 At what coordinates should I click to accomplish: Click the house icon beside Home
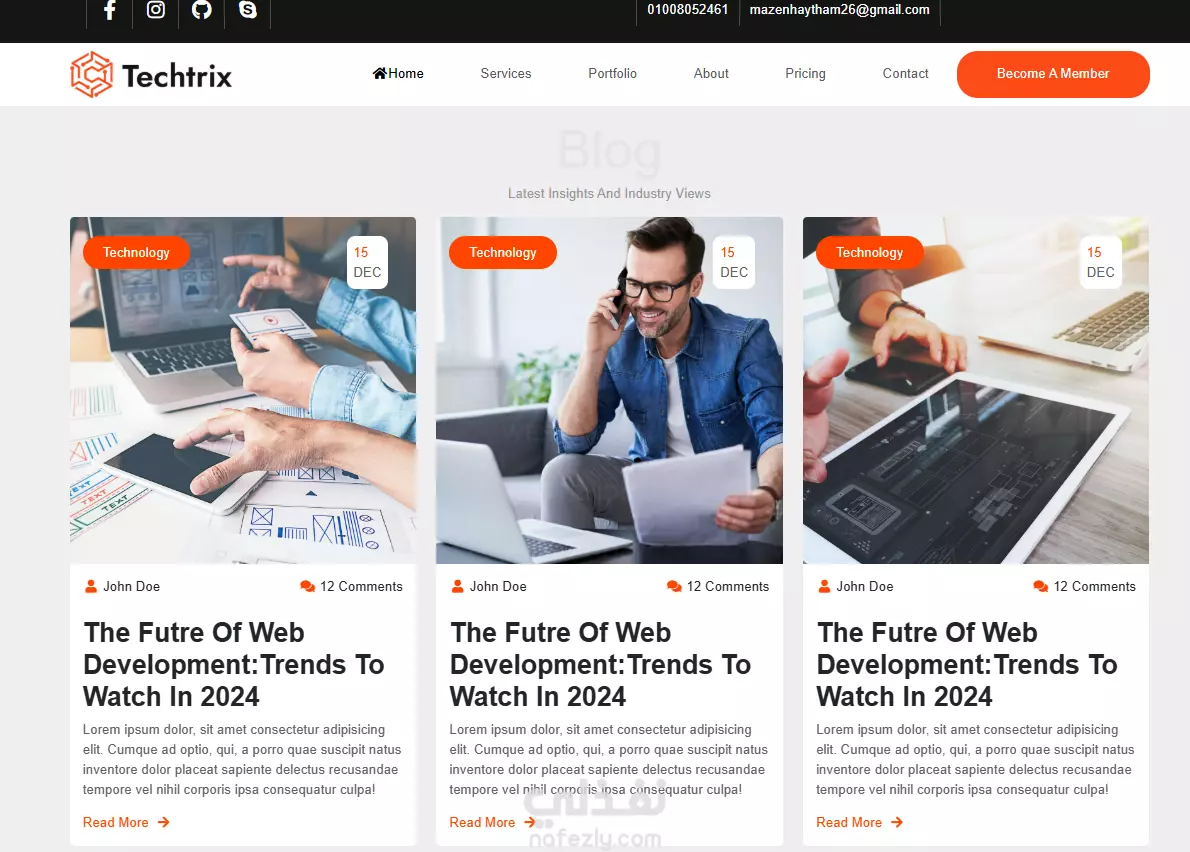(379, 74)
